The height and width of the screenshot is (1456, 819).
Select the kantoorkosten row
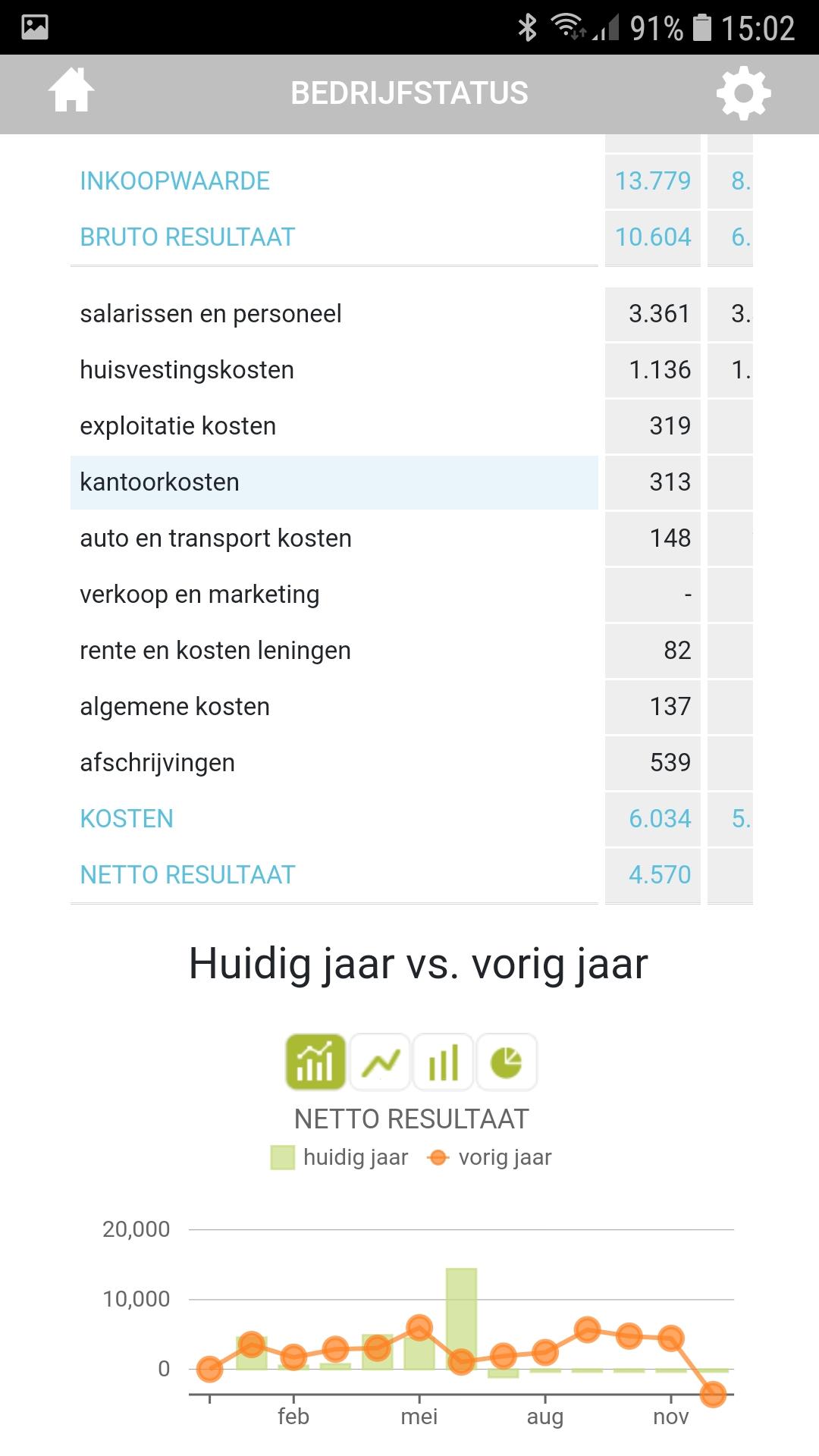334,482
